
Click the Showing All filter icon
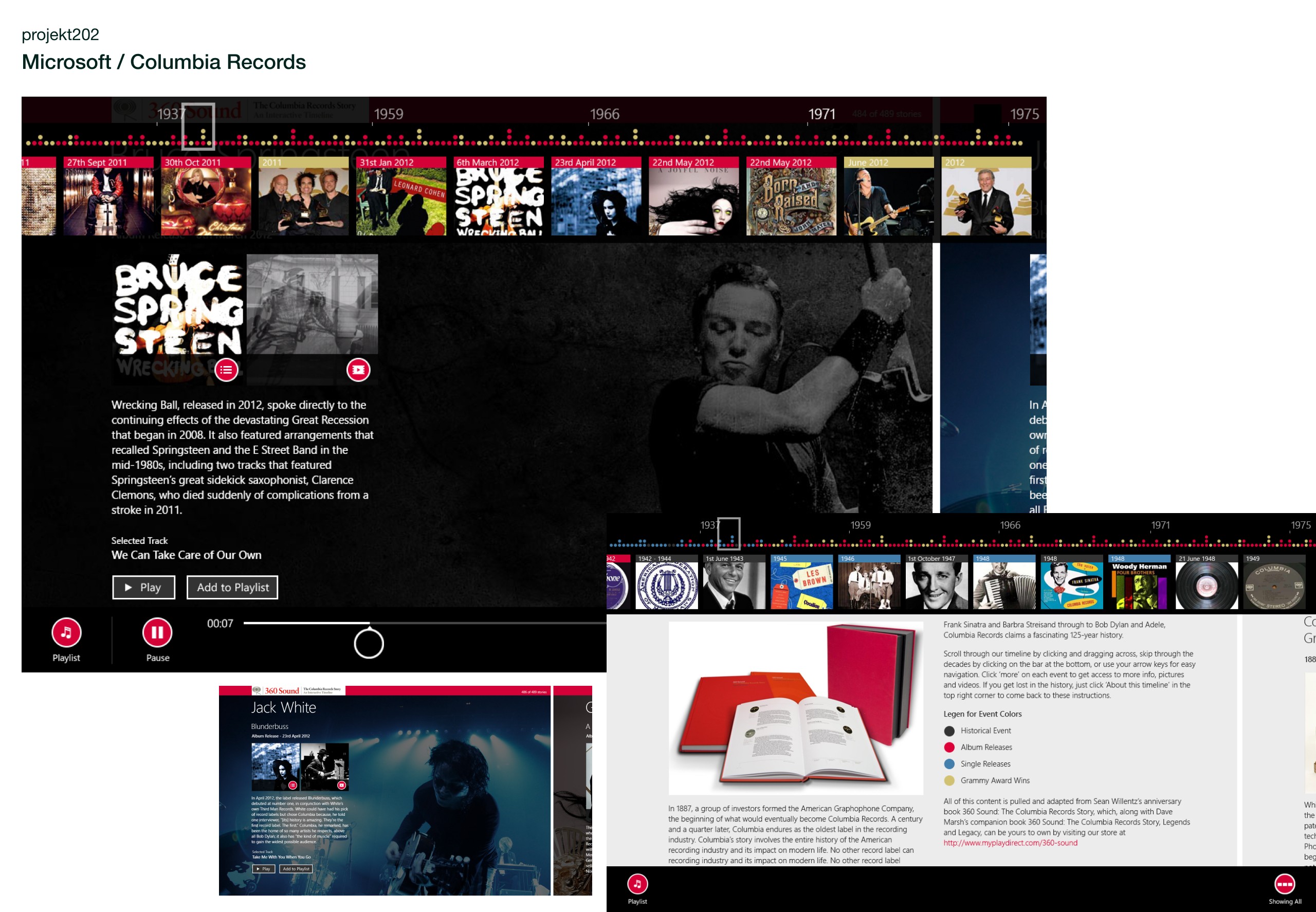tap(1285, 883)
